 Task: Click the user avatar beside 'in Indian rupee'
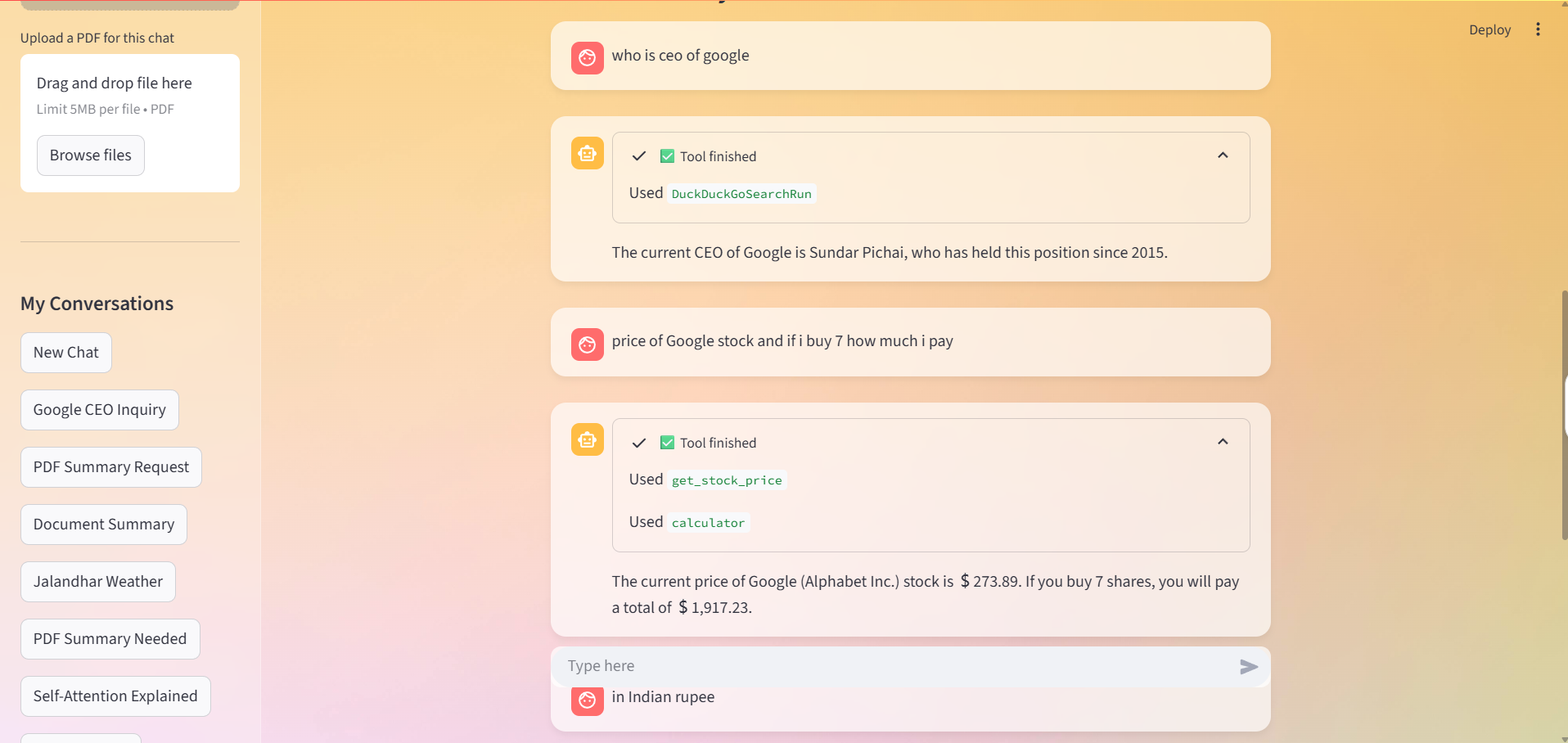587,700
